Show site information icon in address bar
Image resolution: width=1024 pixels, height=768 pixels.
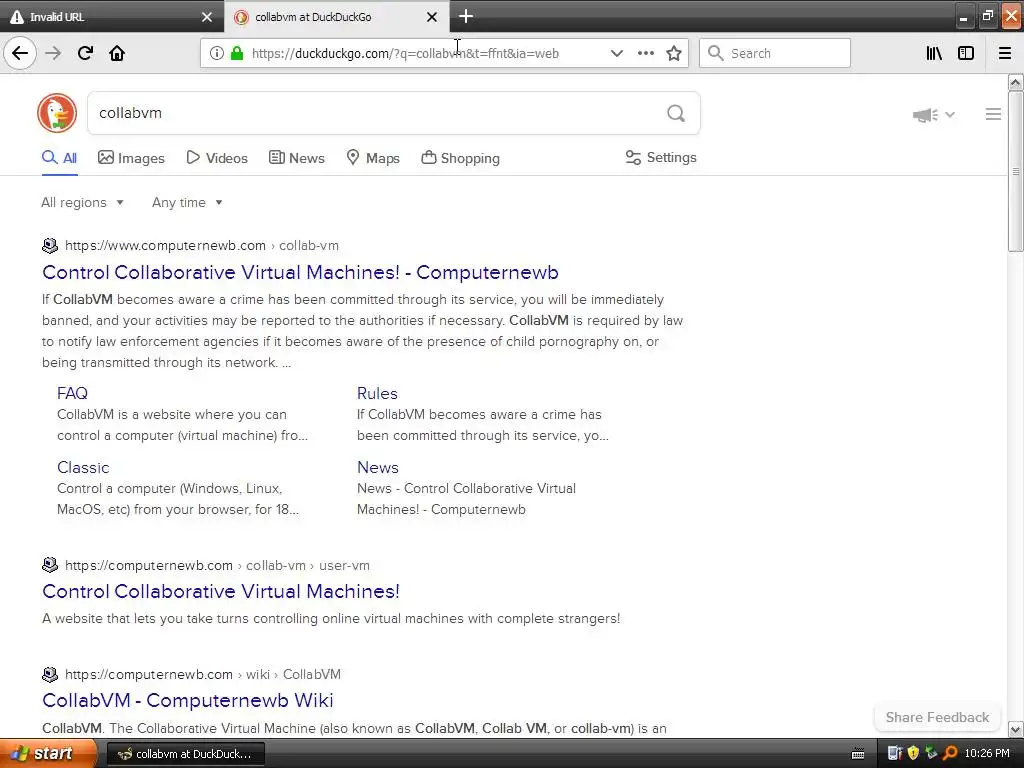coord(216,53)
